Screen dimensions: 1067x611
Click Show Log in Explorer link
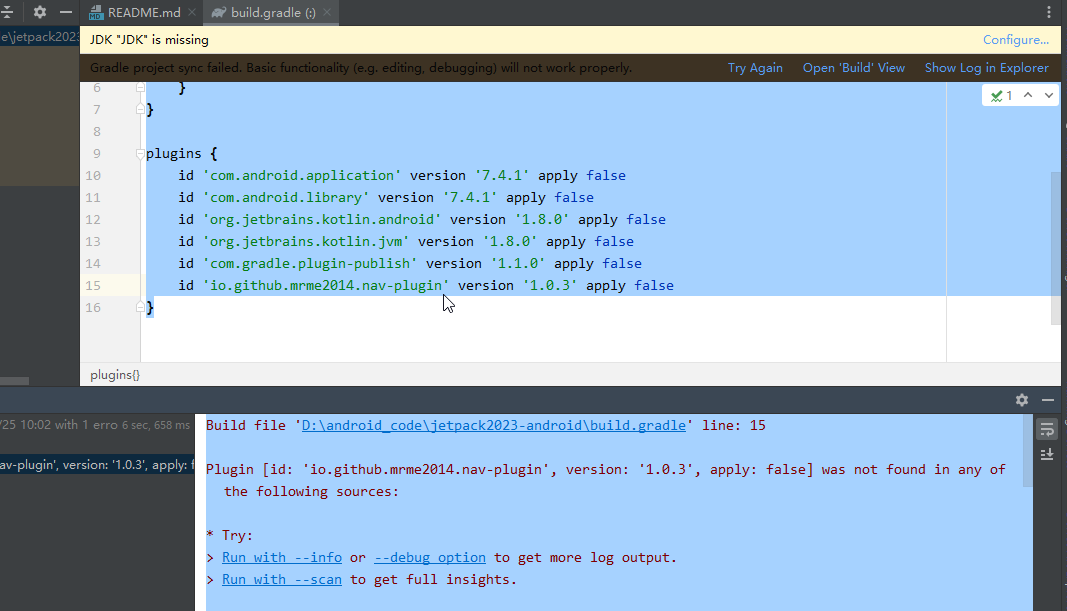point(986,68)
